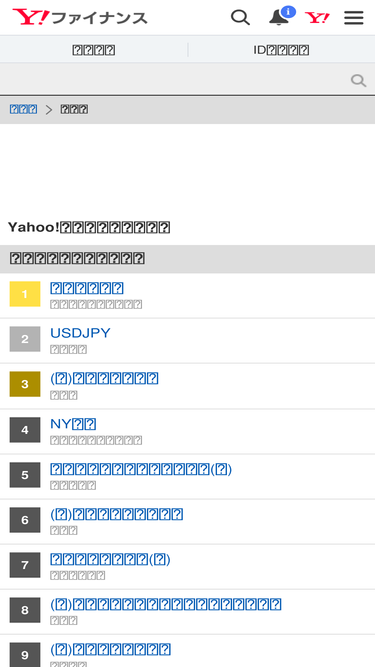This screenshot has height=667, width=375.
Task: Open the USDJPY ranking link
Action: pyautogui.click(x=80, y=333)
